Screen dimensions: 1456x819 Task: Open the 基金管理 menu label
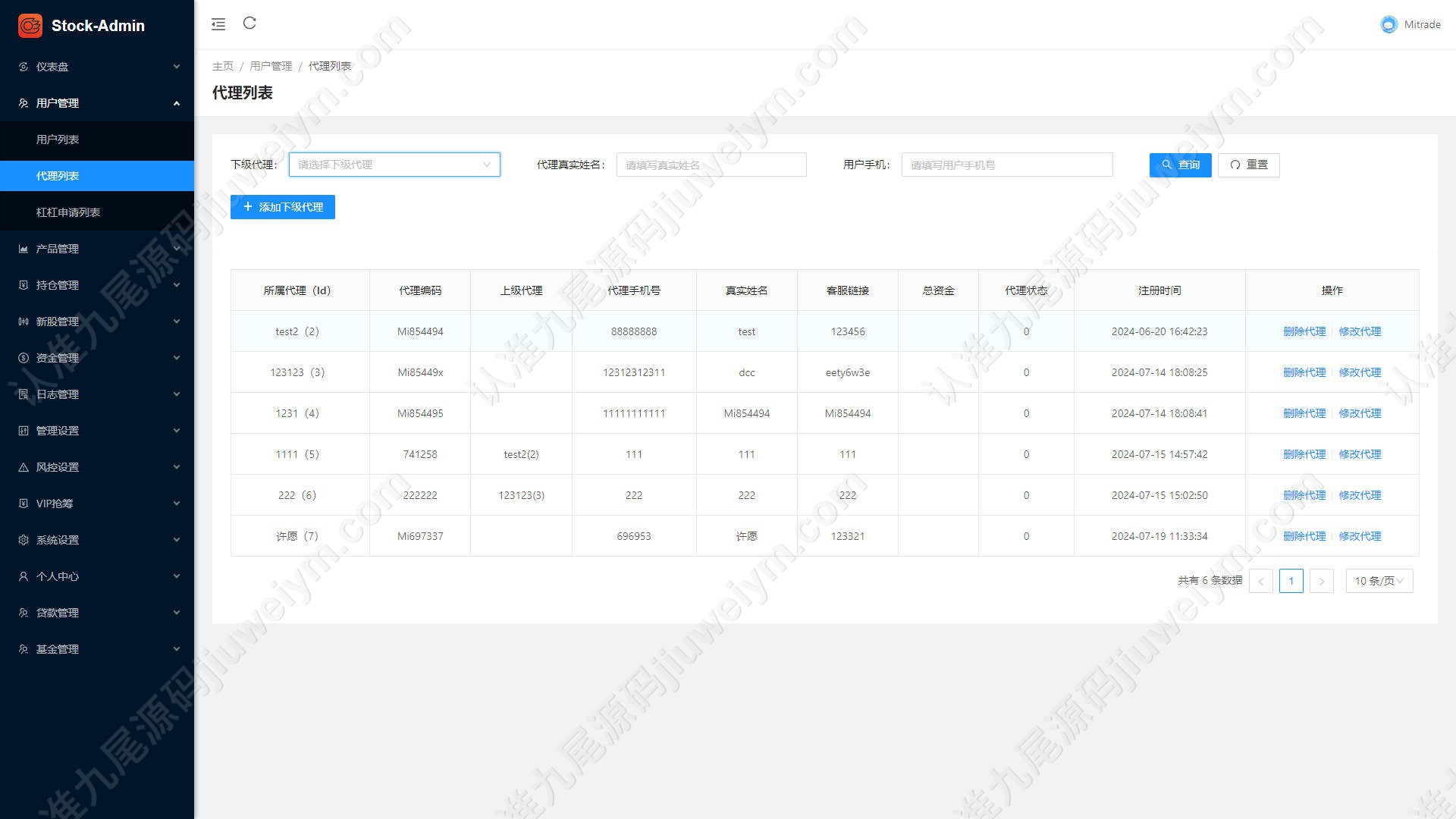click(x=58, y=649)
